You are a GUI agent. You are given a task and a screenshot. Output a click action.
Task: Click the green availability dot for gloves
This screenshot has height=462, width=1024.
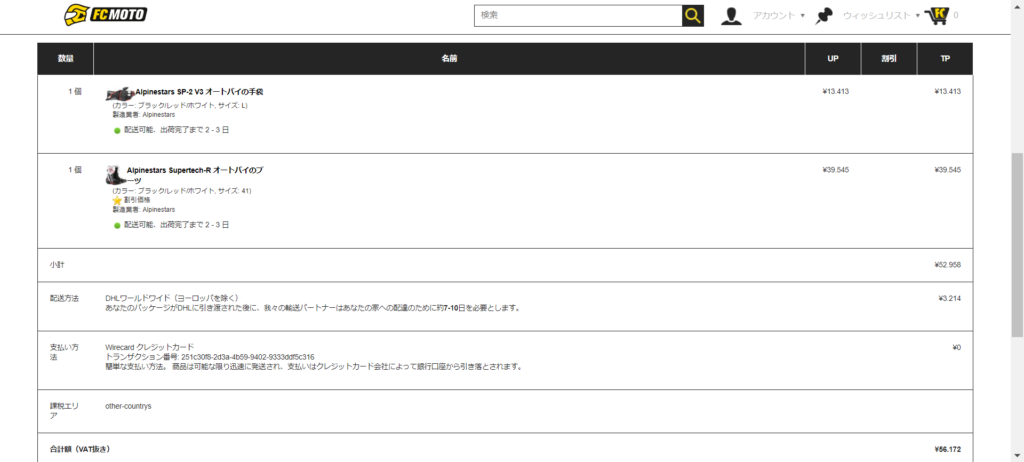coord(118,130)
